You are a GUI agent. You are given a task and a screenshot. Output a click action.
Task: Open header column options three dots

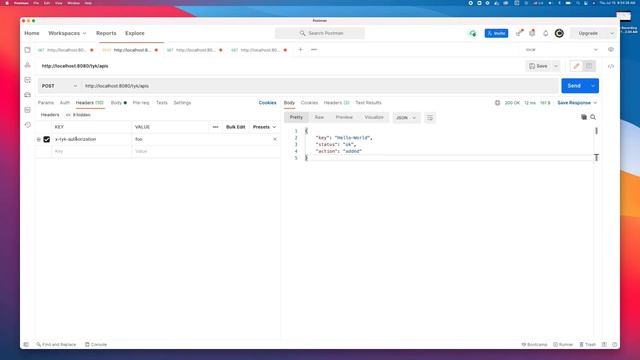[x=216, y=127]
